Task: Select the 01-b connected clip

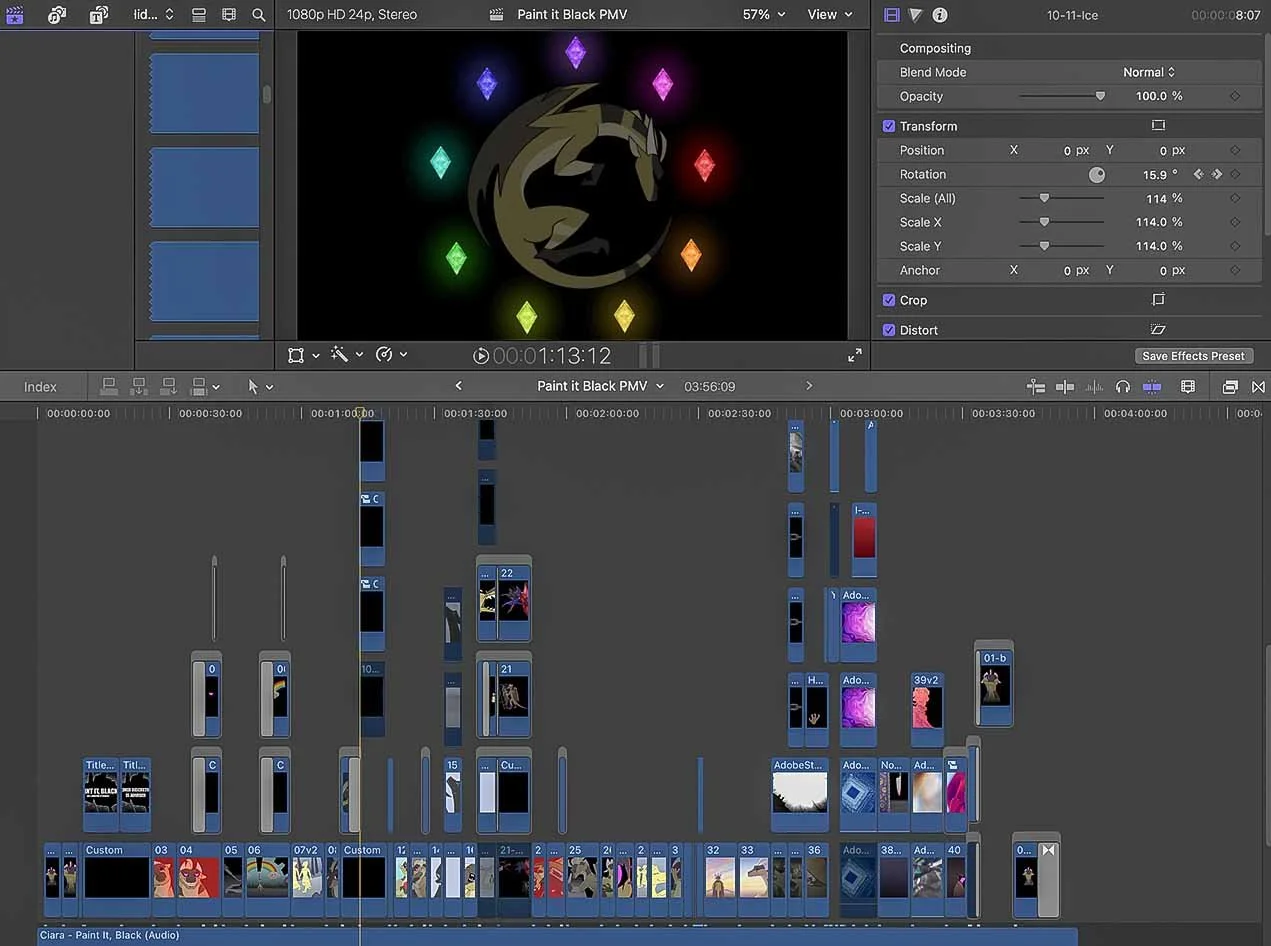Action: (994, 686)
